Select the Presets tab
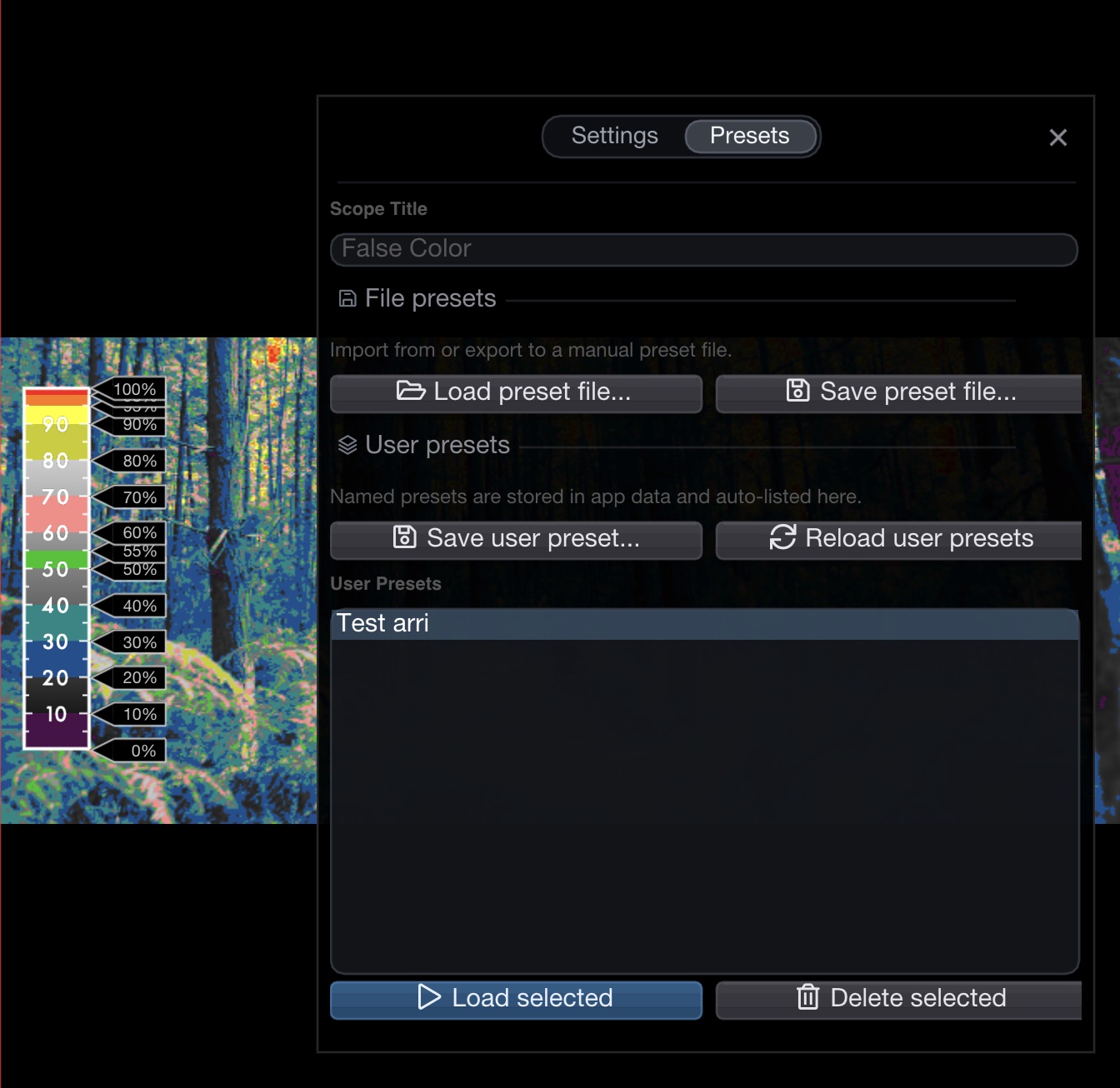Viewport: 1120px width, 1088px height. pos(749,136)
